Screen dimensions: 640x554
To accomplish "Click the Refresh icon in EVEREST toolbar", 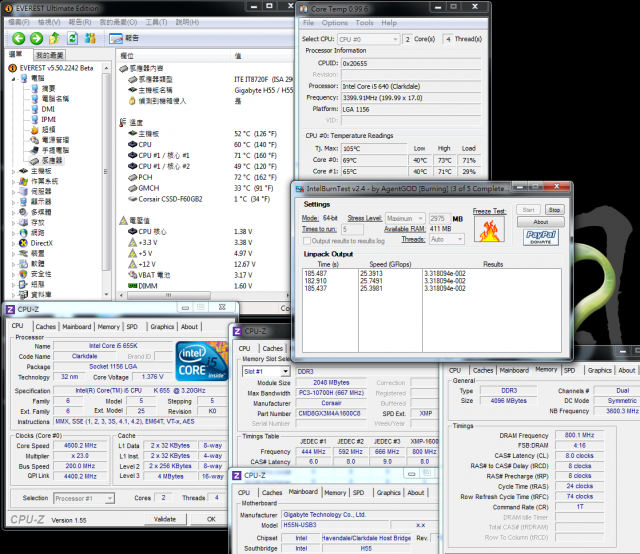I will tap(72, 38).
